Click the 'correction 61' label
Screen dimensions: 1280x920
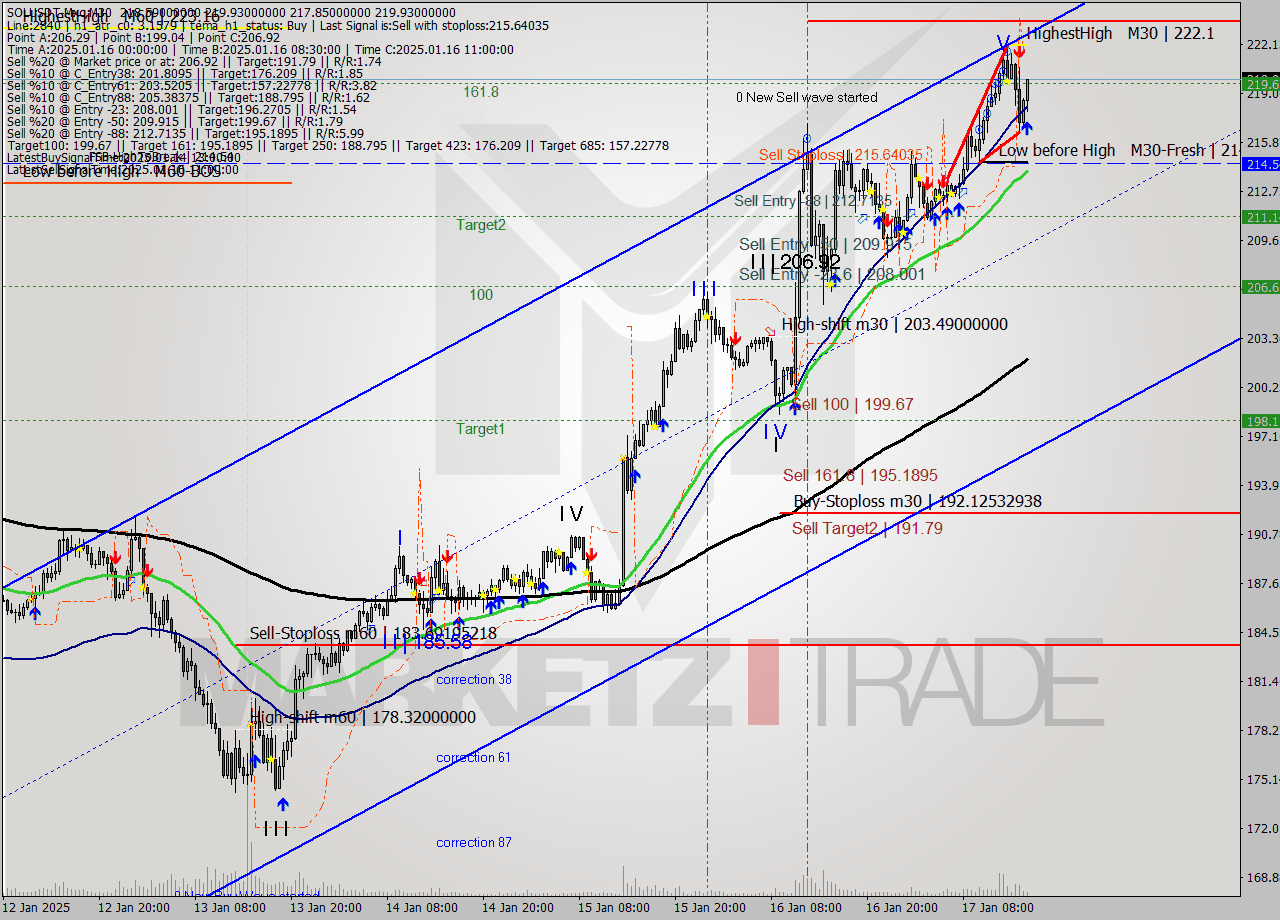[473, 758]
